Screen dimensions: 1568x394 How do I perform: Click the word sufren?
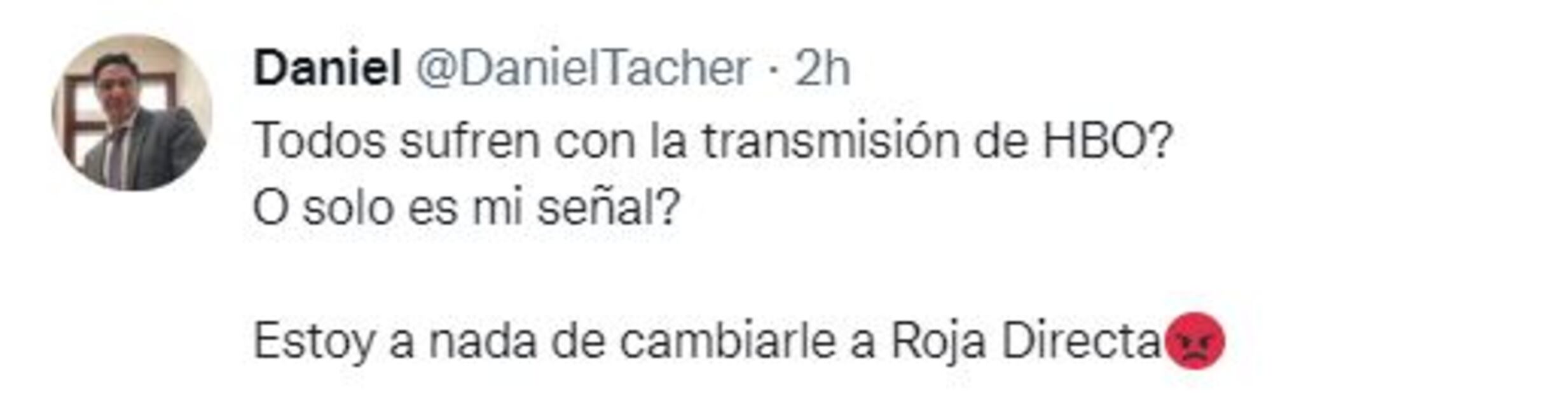pos(470,140)
